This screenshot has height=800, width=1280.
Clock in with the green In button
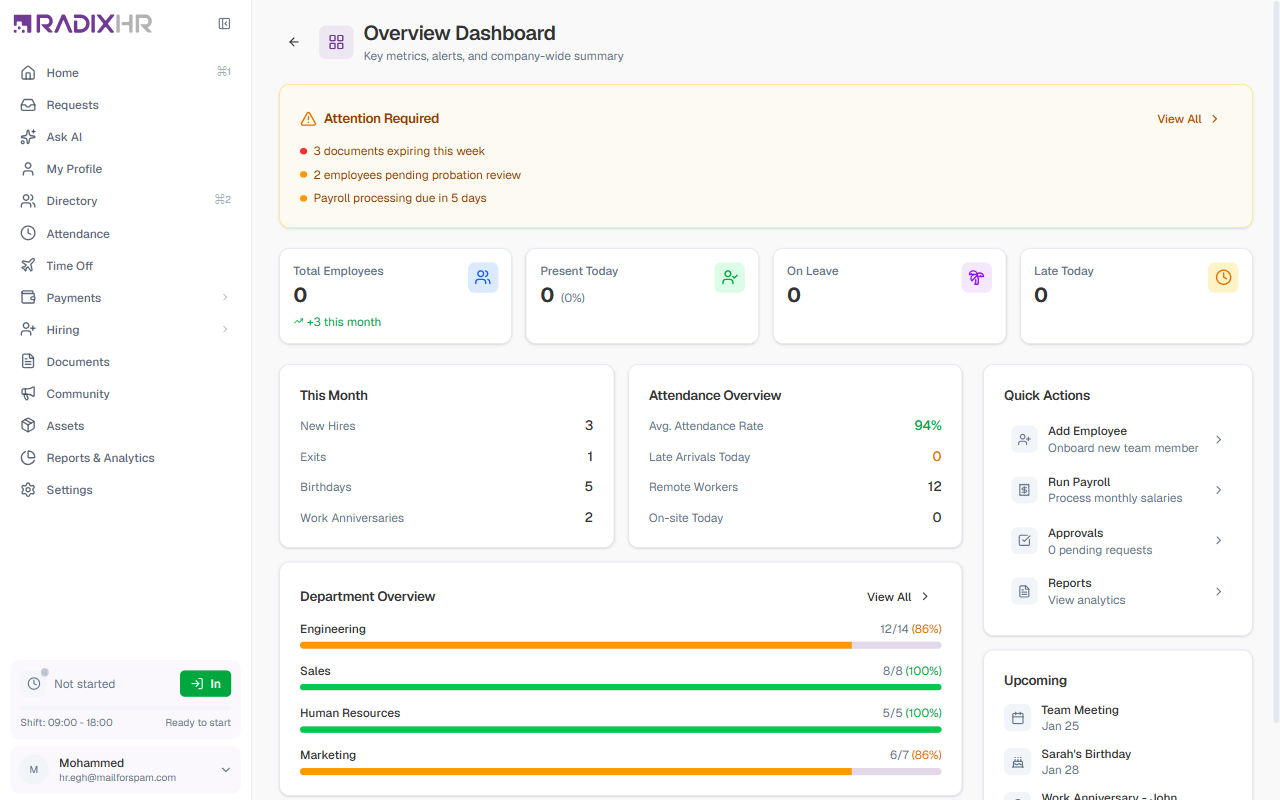(205, 684)
